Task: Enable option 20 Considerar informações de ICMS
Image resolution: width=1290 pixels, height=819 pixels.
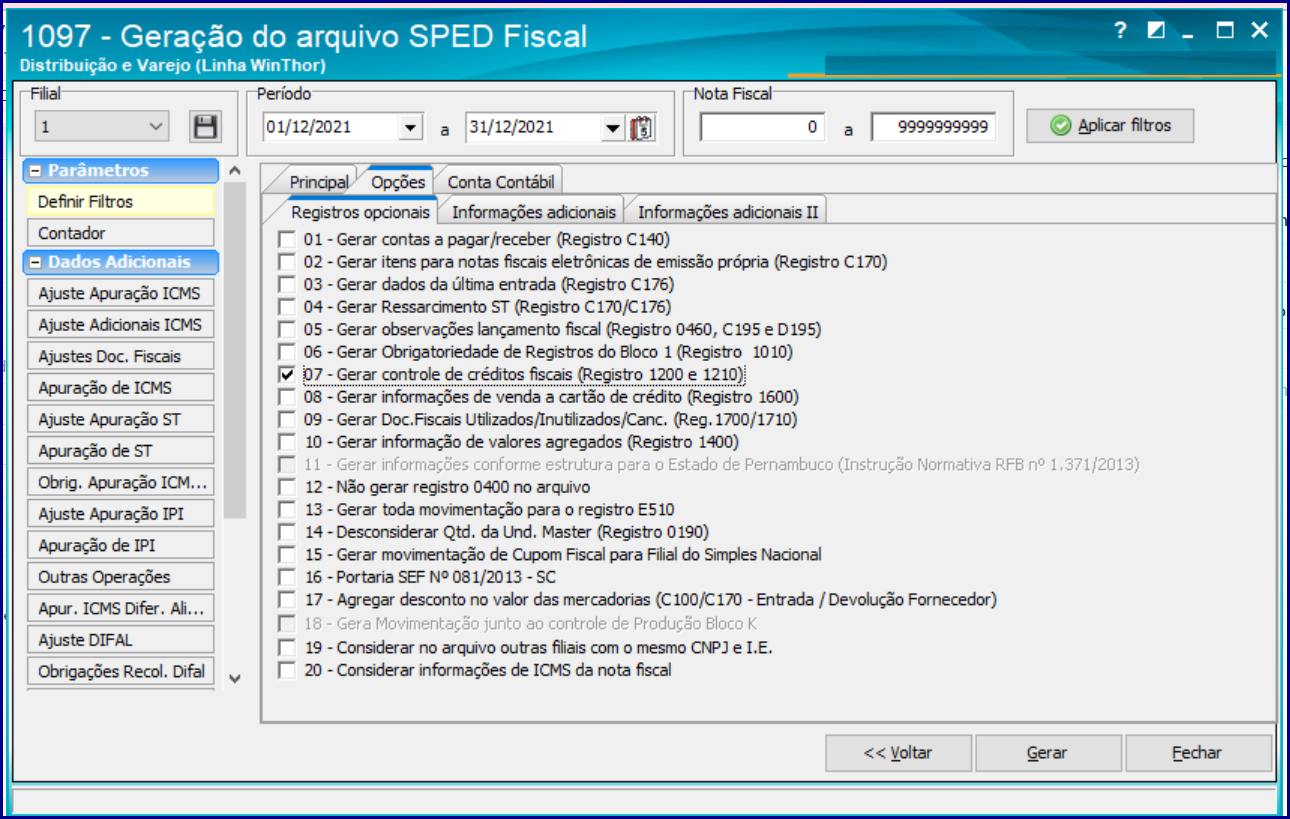Action: [x=287, y=670]
